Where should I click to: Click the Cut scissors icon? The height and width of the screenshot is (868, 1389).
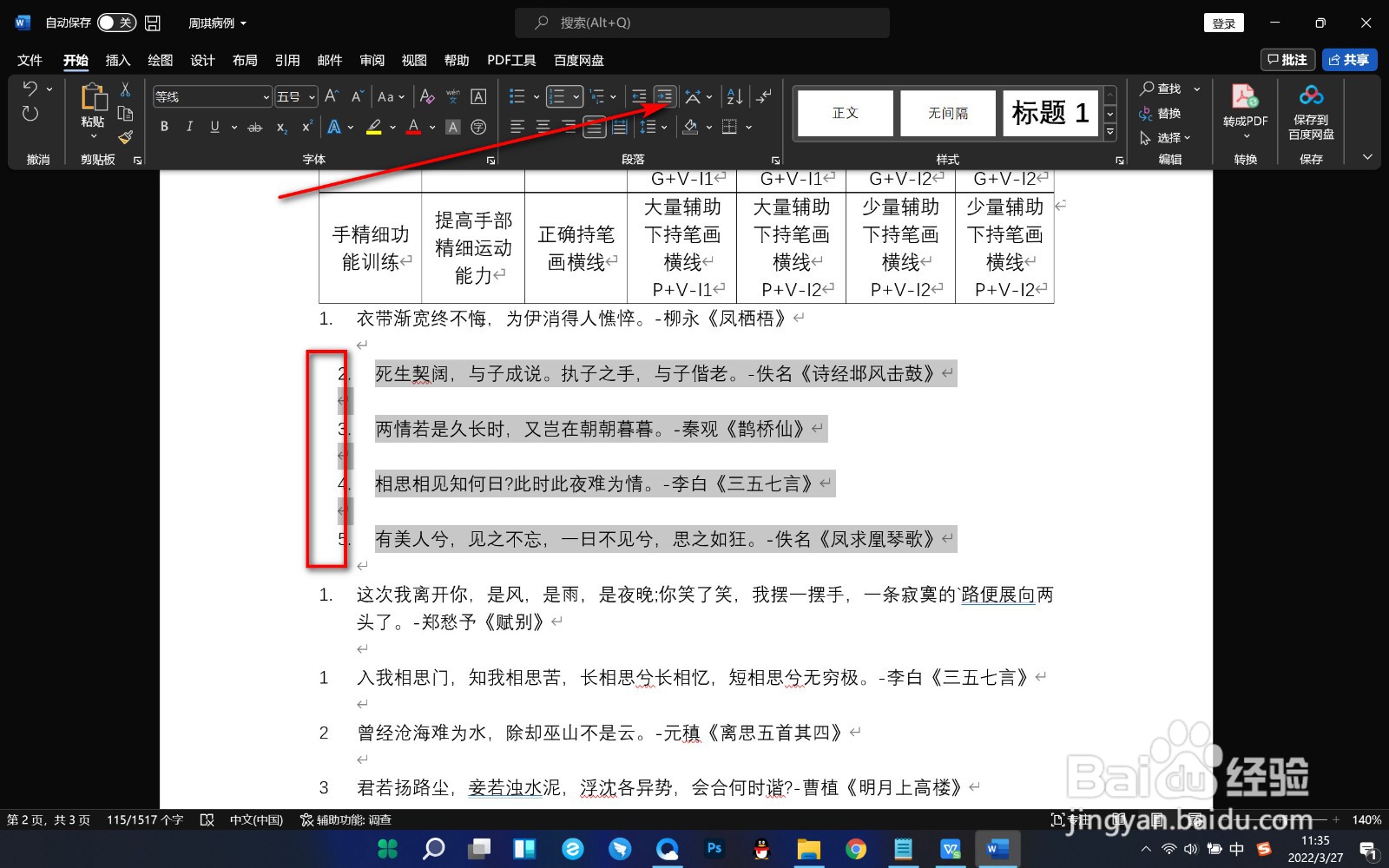(125, 89)
